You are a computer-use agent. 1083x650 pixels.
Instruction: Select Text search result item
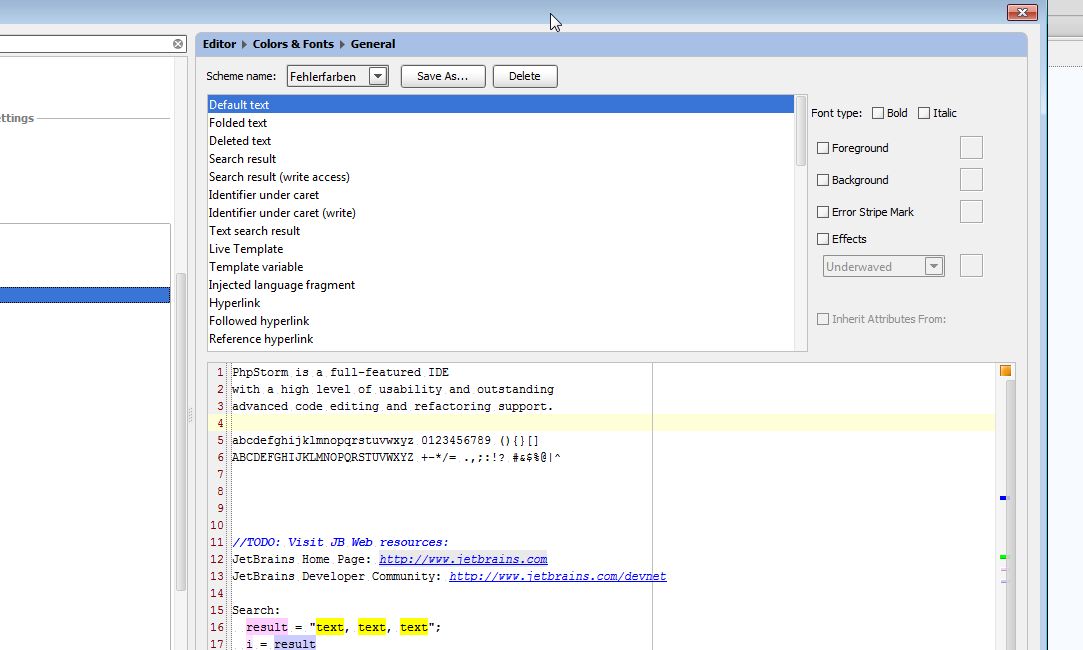click(501, 231)
